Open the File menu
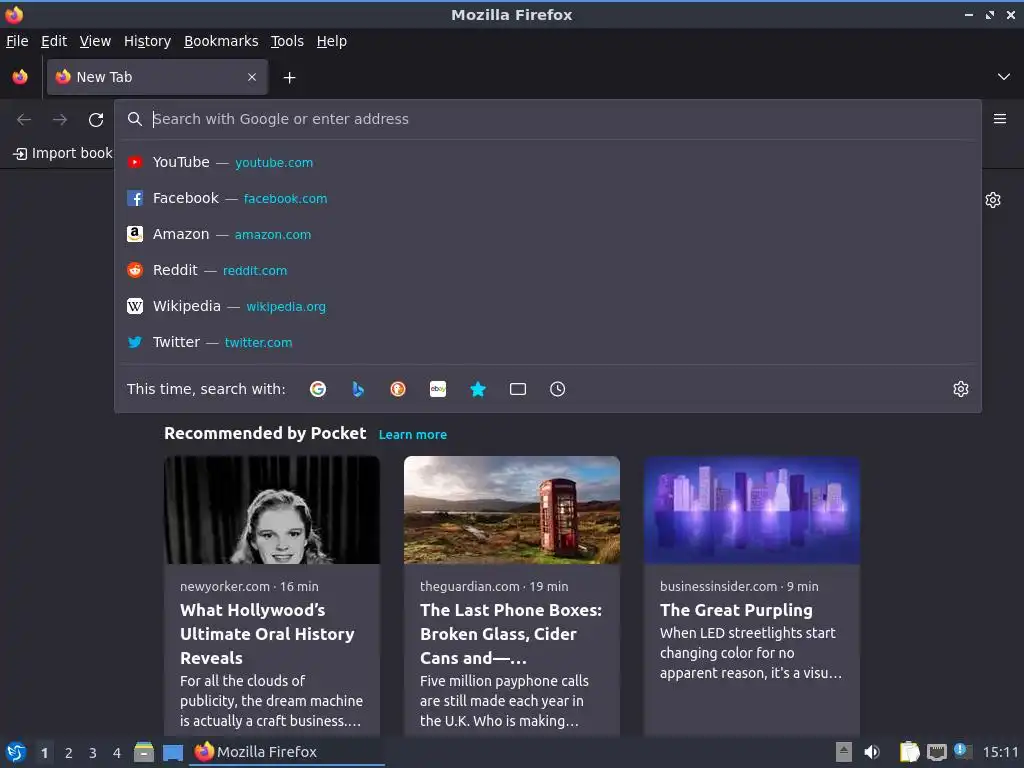1024x768 pixels. tap(17, 41)
